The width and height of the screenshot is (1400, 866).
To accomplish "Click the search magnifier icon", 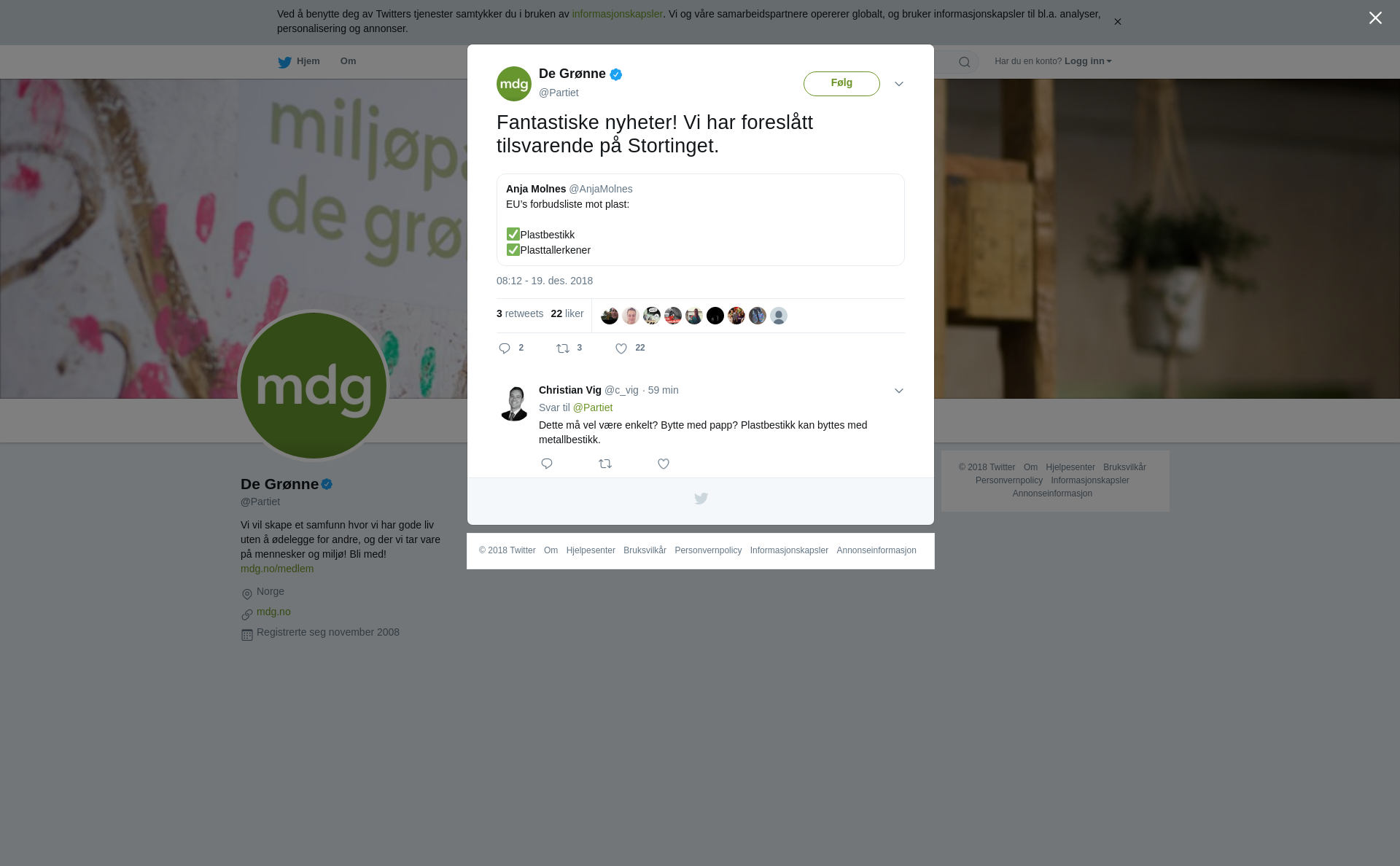I will (965, 62).
